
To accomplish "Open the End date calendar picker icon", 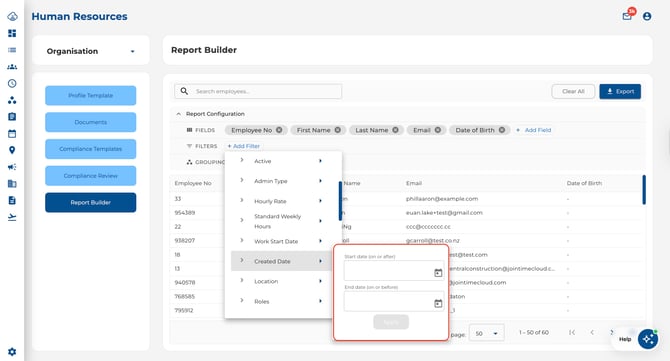I will coord(438,303).
